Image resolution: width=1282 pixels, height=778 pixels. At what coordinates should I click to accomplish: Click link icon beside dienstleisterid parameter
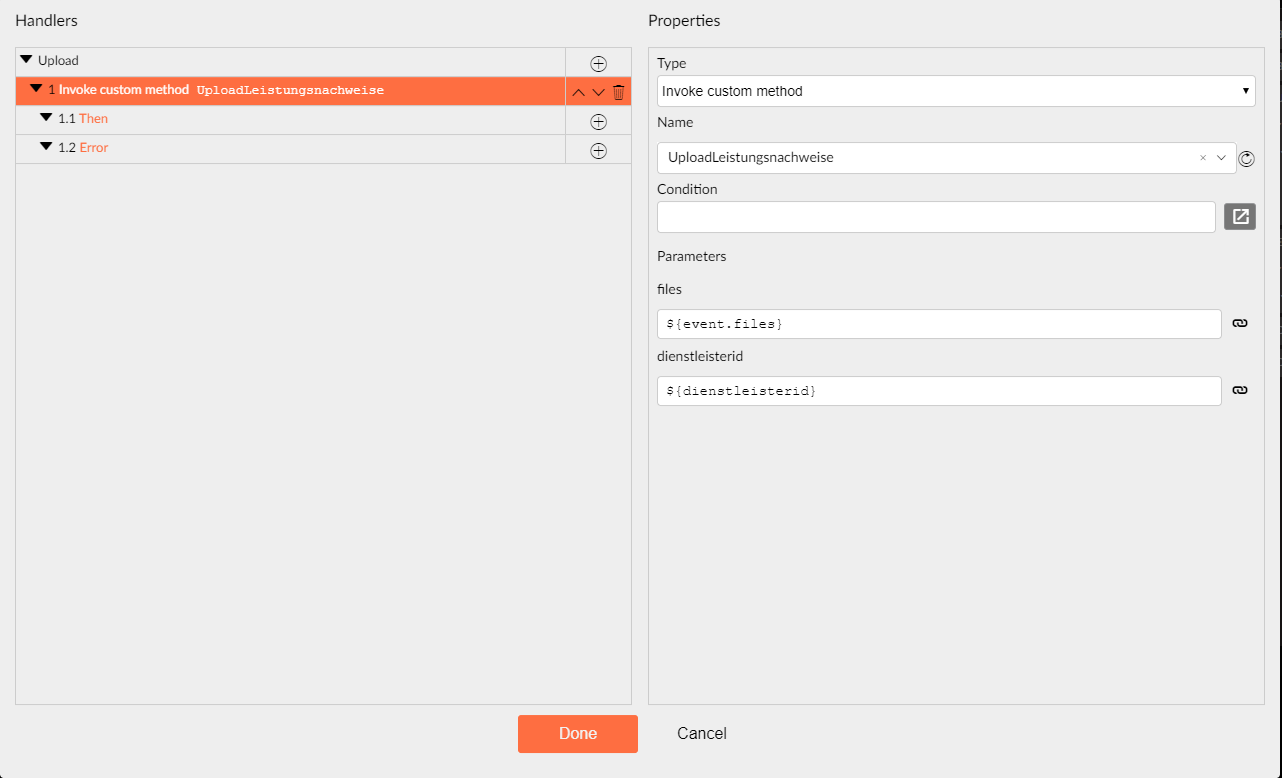[x=1239, y=391]
